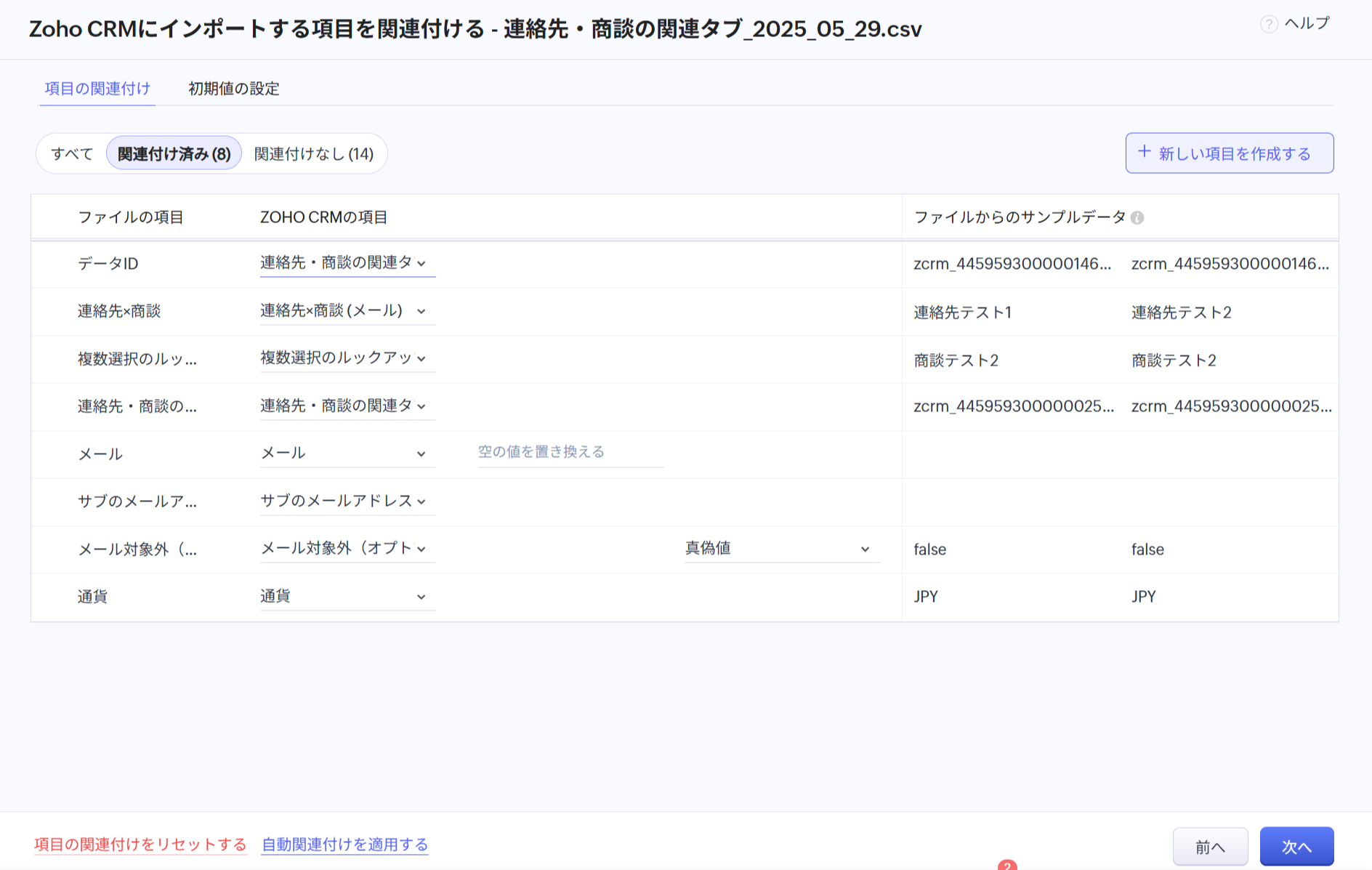This screenshot has width=1372, height=870.
Task: Click the red notification badge at bottom
Action: (x=1007, y=865)
